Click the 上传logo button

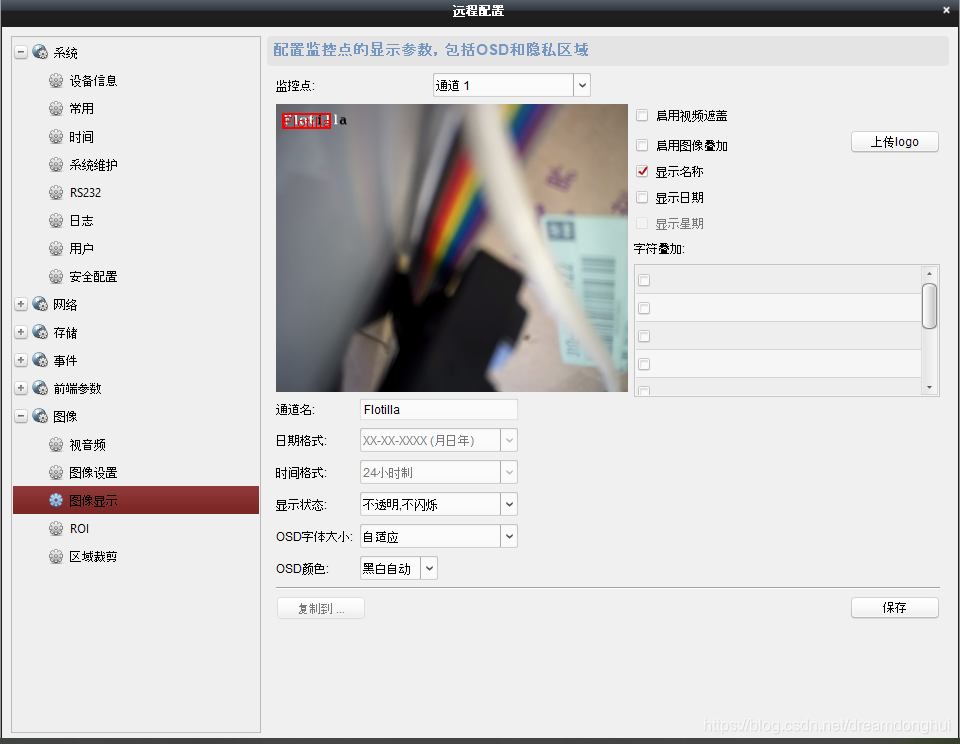(894, 142)
